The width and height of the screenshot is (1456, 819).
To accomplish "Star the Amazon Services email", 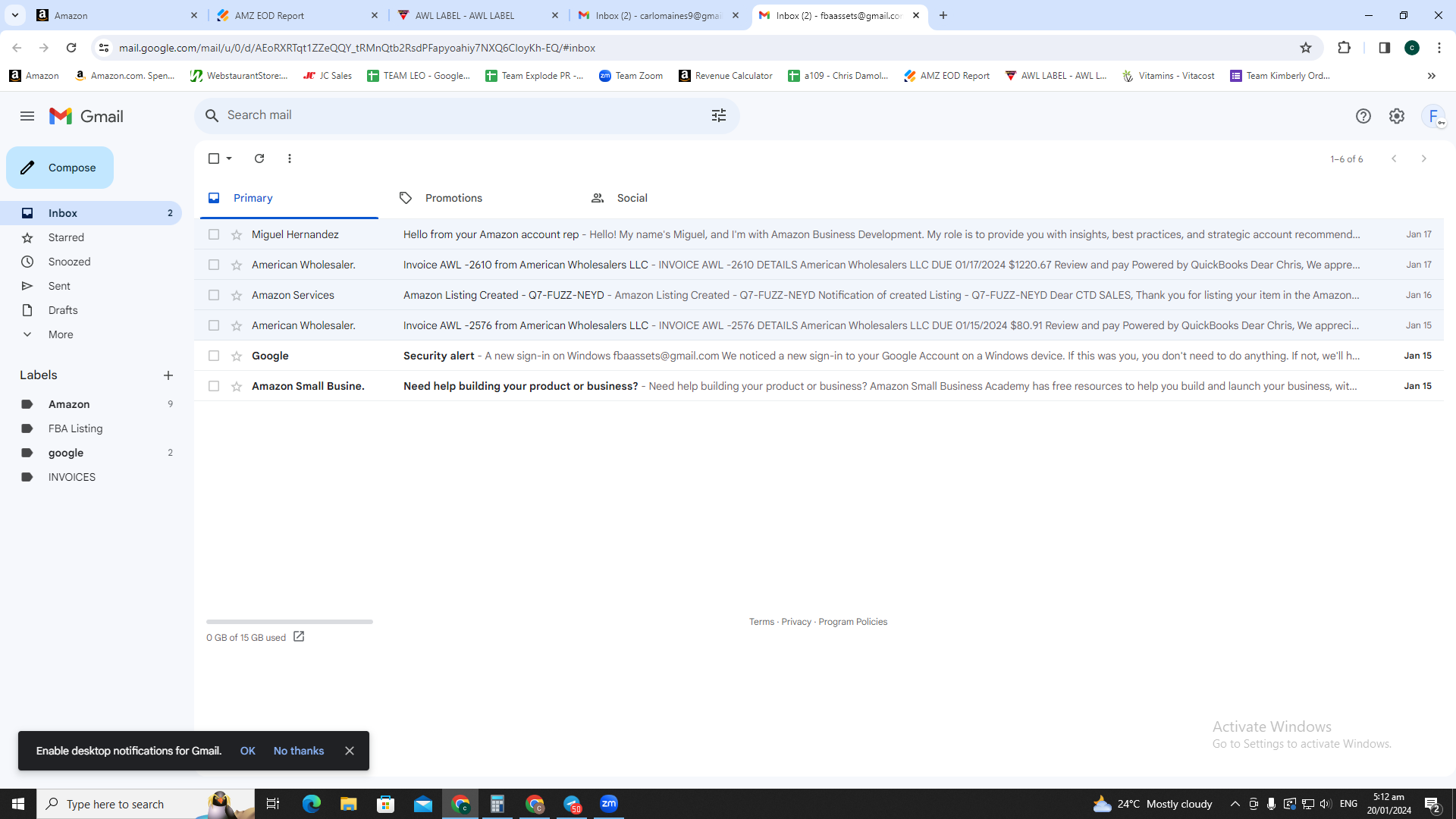I will coord(237,295).
